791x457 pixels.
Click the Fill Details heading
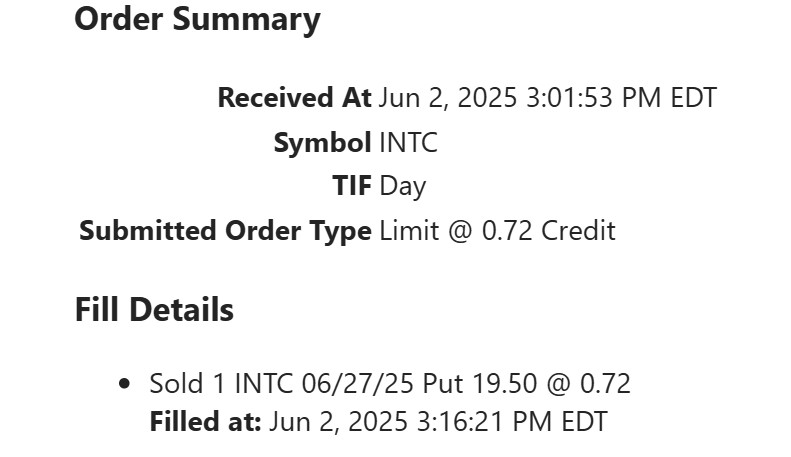(154, 310)
